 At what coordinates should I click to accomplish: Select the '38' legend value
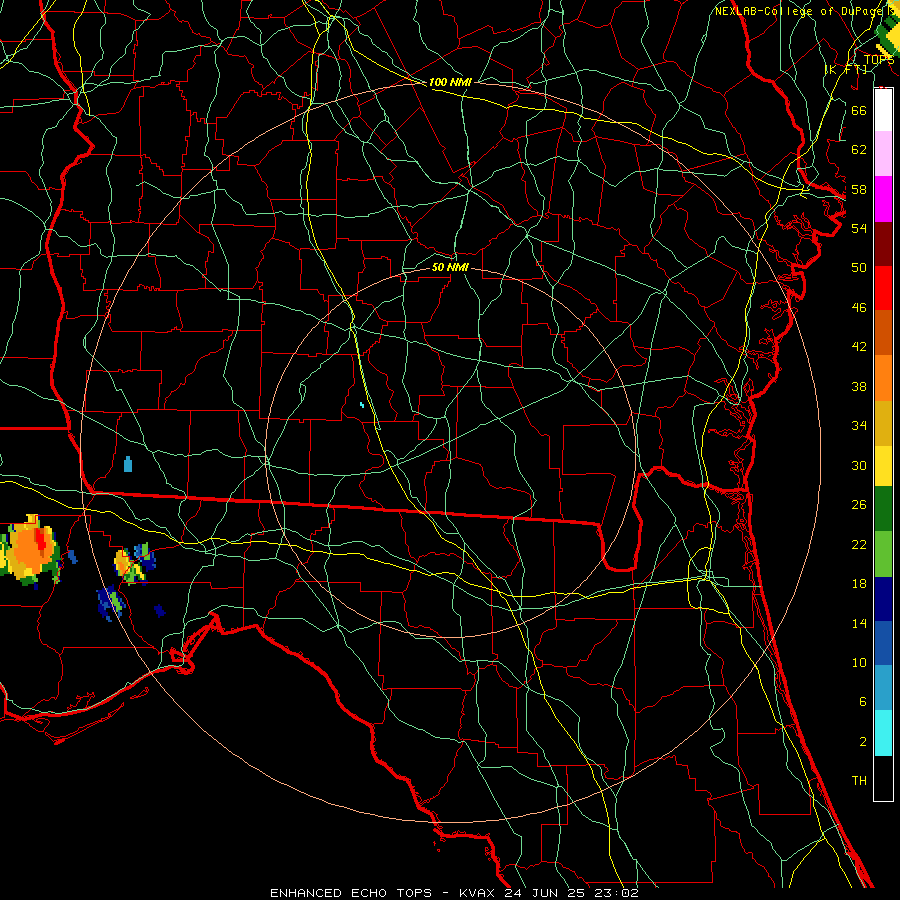pos(859,387)
